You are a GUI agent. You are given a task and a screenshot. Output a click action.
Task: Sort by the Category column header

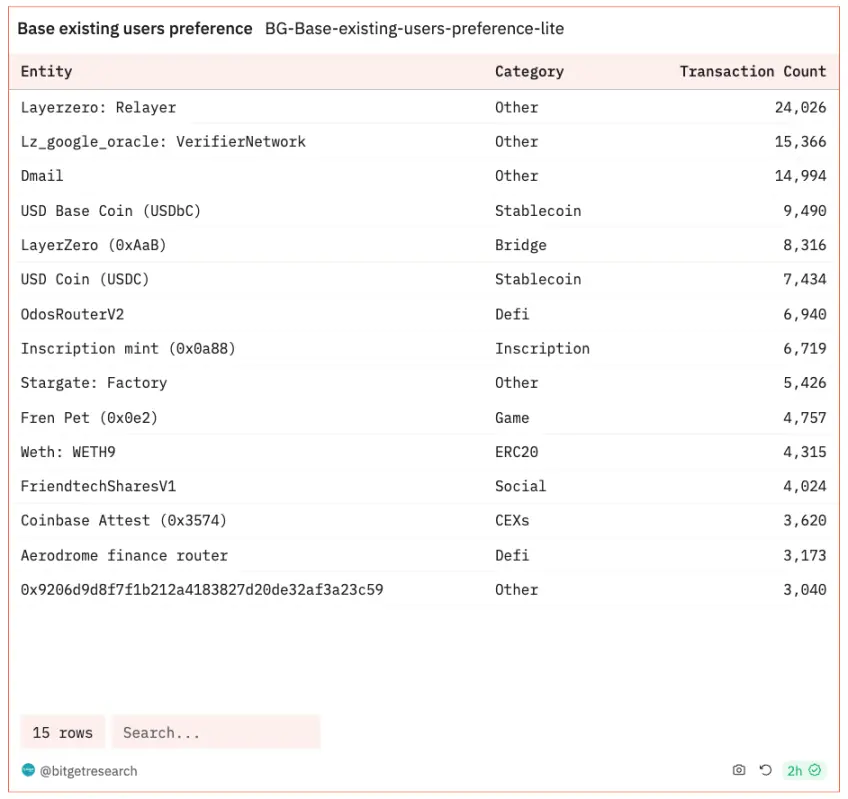529,71
